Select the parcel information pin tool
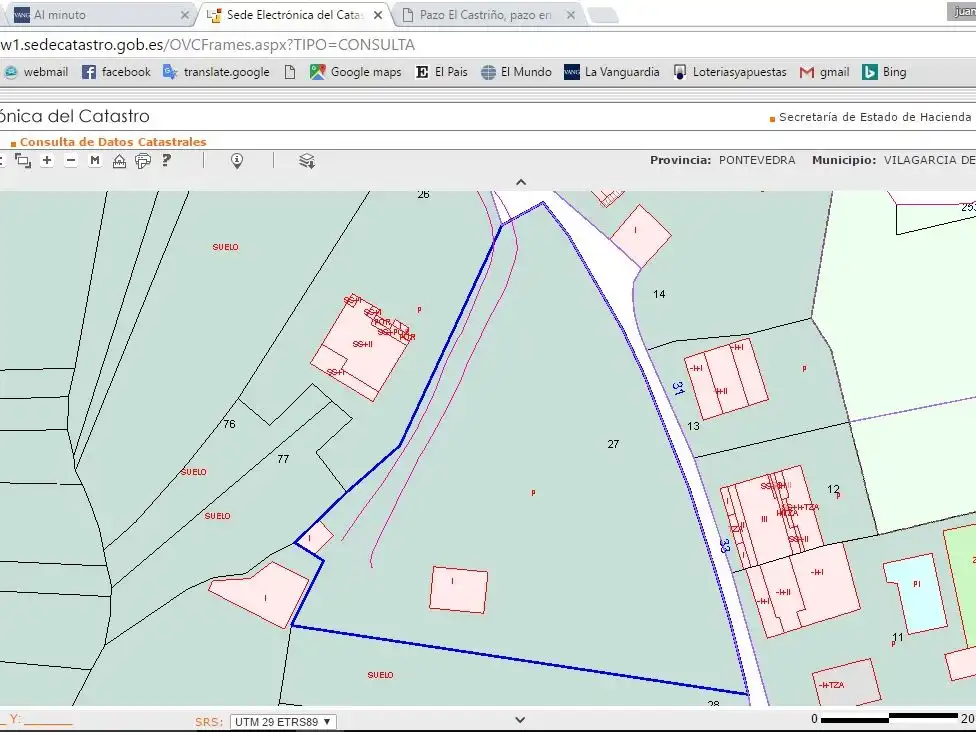 [237, 161]
